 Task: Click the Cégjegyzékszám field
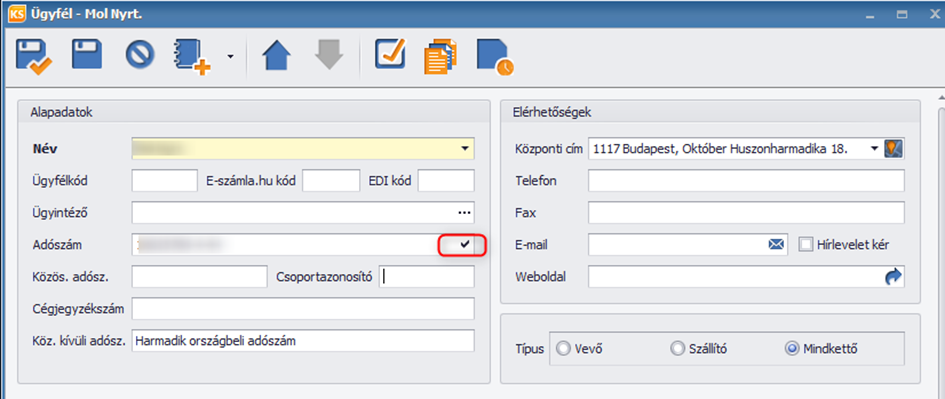coord(303,309)
